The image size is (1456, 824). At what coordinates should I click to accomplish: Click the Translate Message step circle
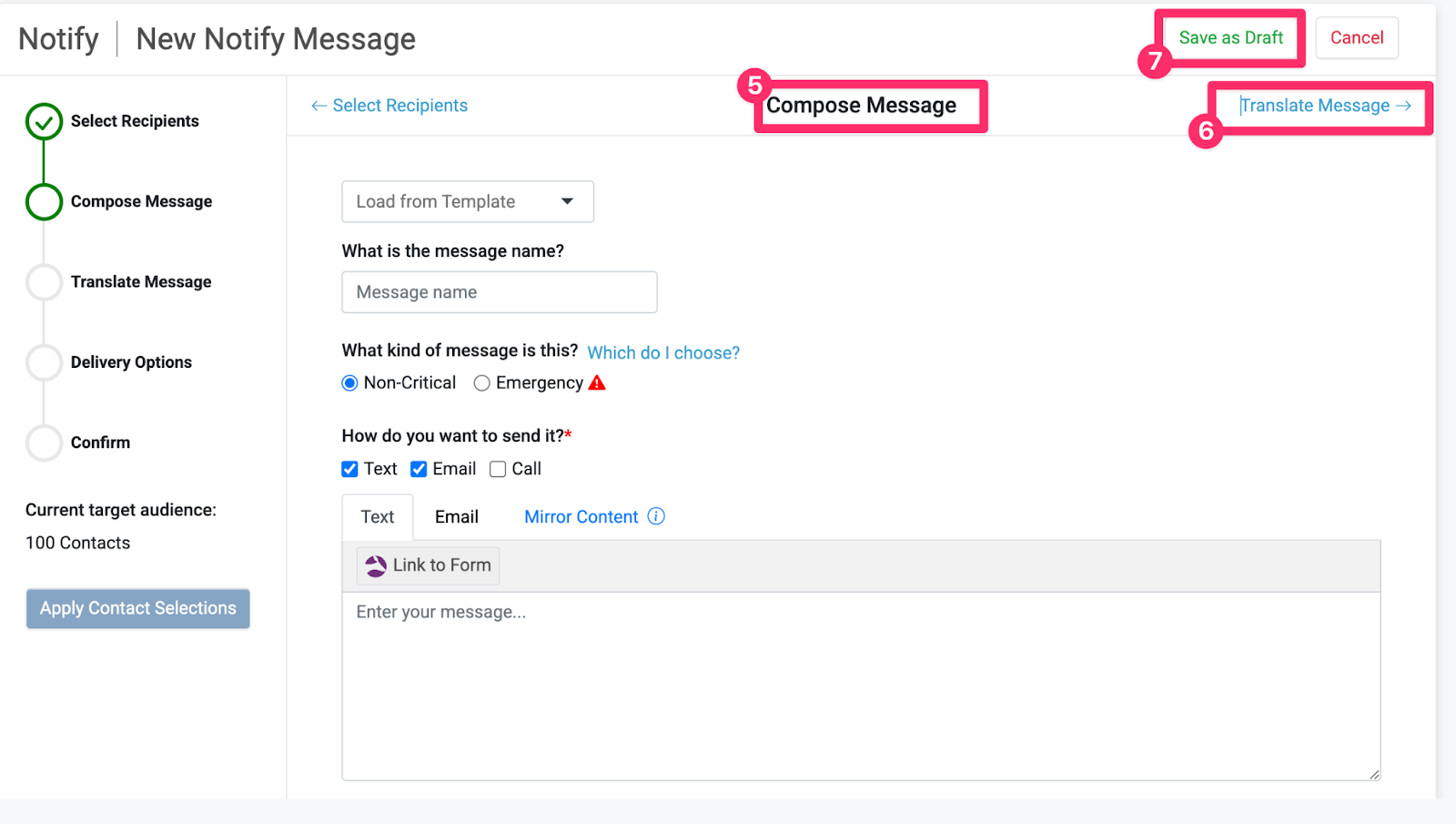coord(44,282)
